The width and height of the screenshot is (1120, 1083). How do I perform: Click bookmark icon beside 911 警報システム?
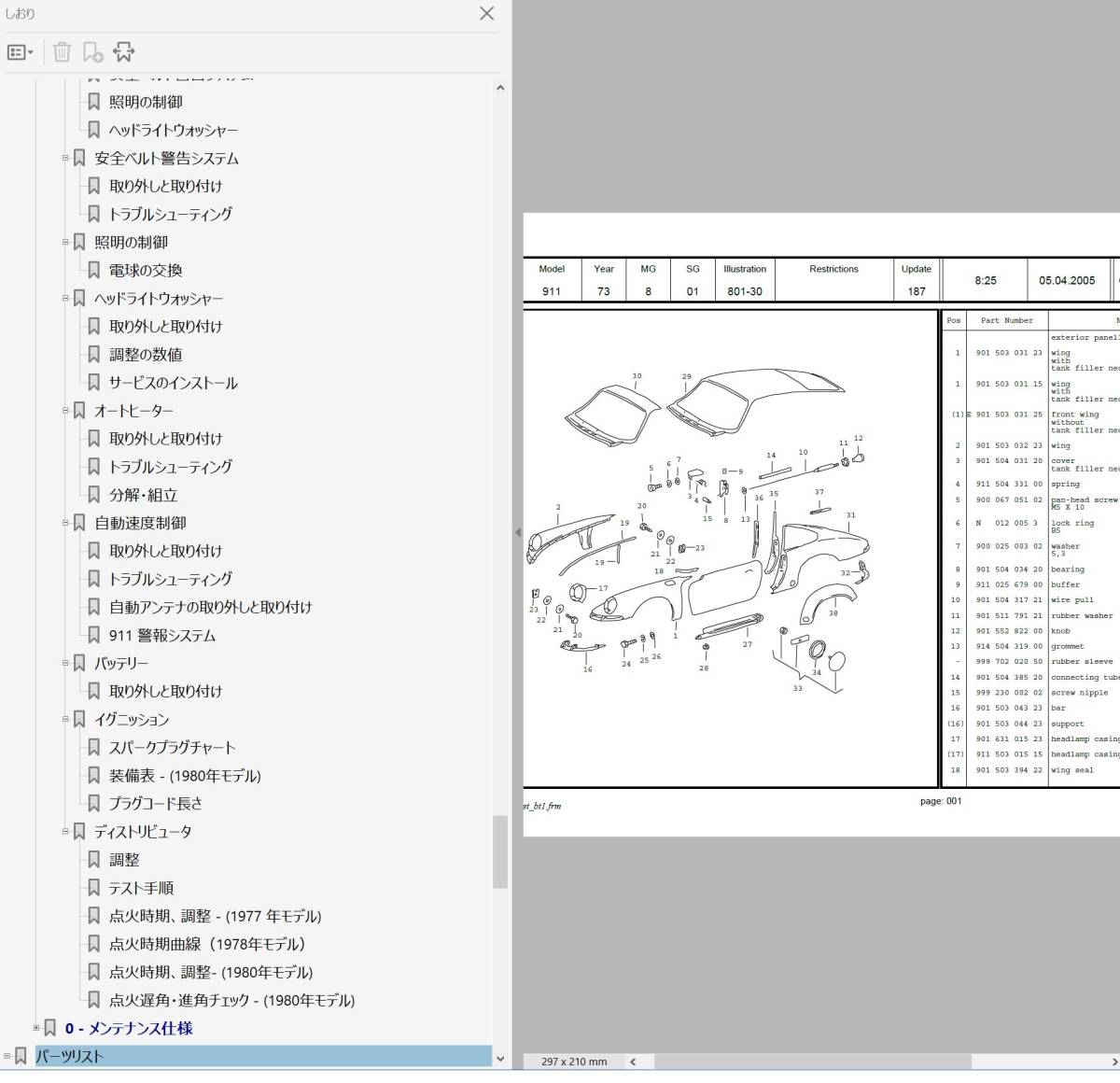point(94,635)
